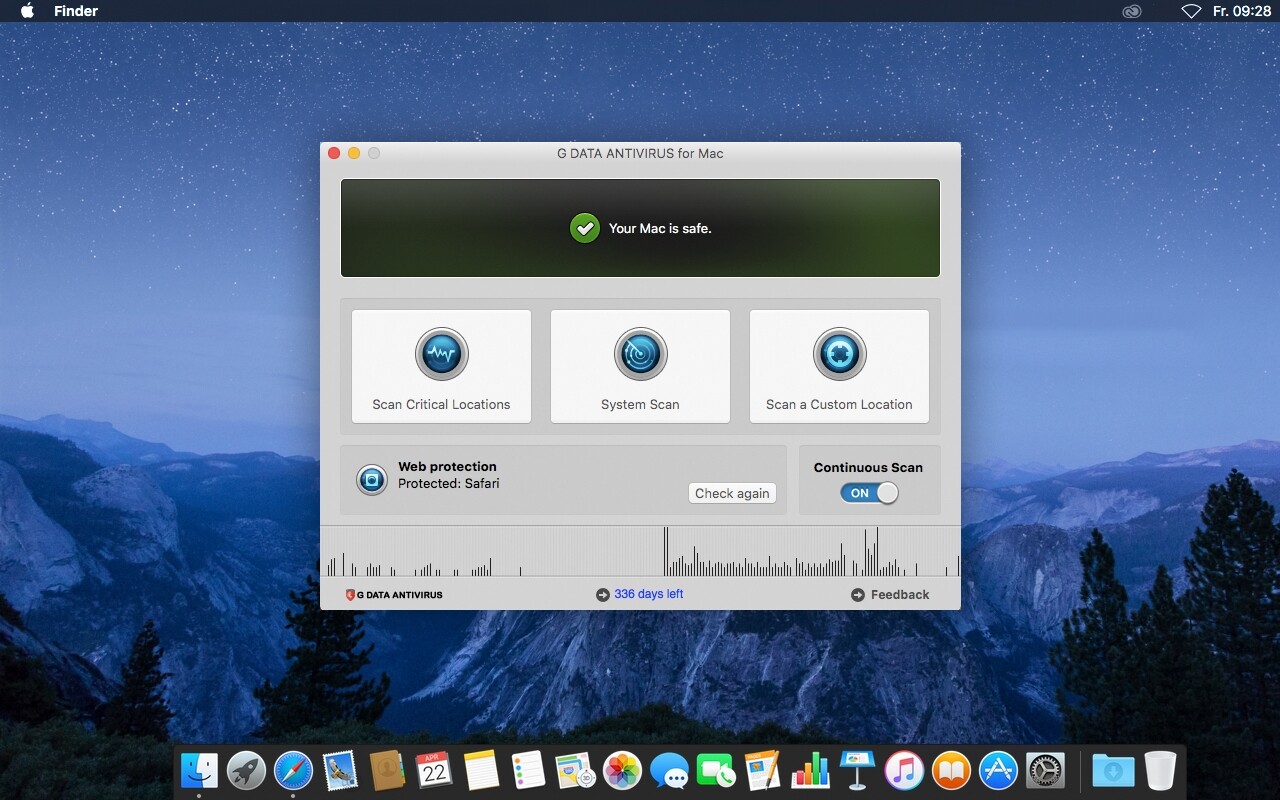Click the System Scan label
1280x800 pixels.
coord(640,405)
